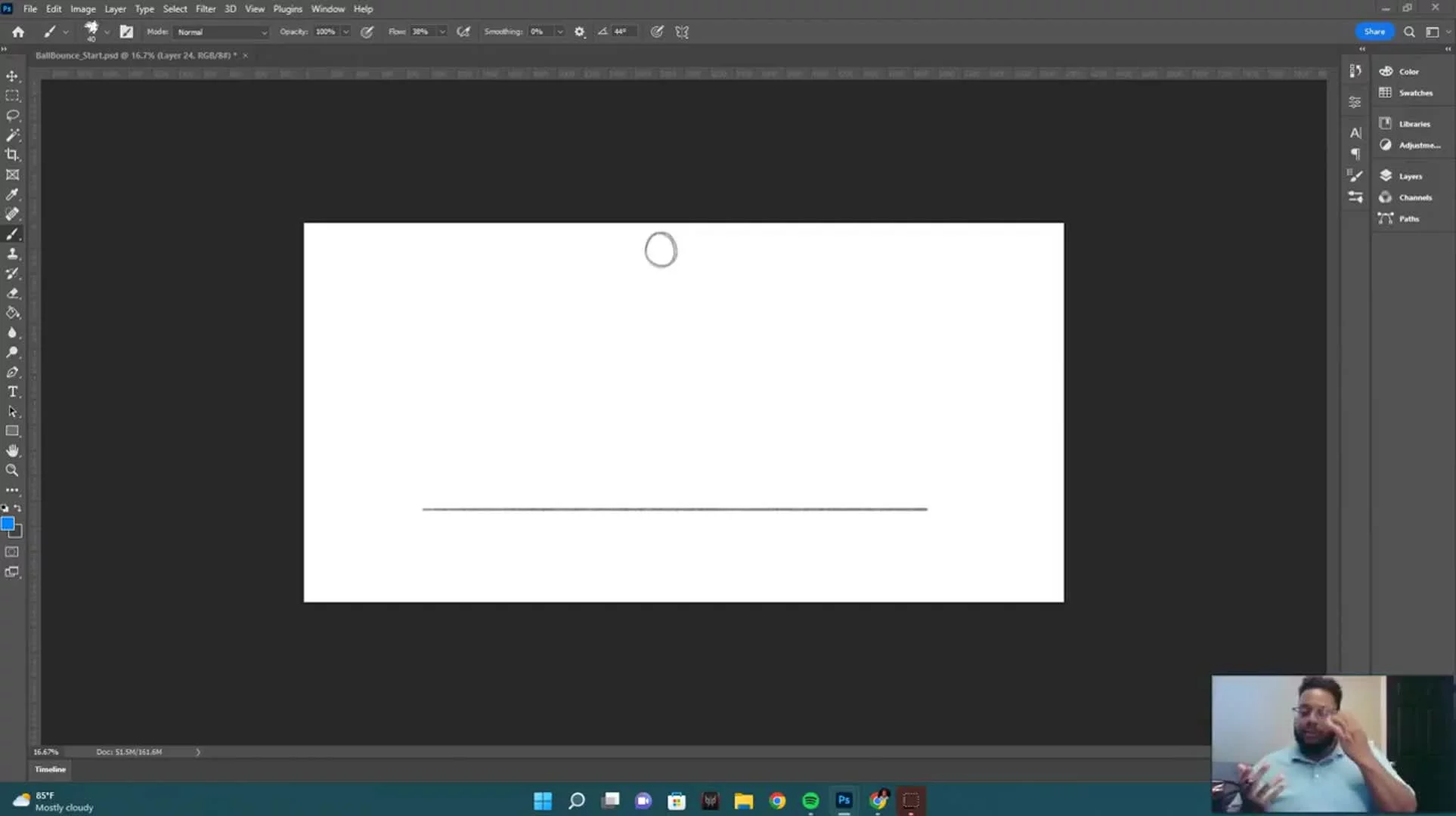Toggle pressure for opacity button
This screenshot has width=1456, height=816.
tap(367, 32)
